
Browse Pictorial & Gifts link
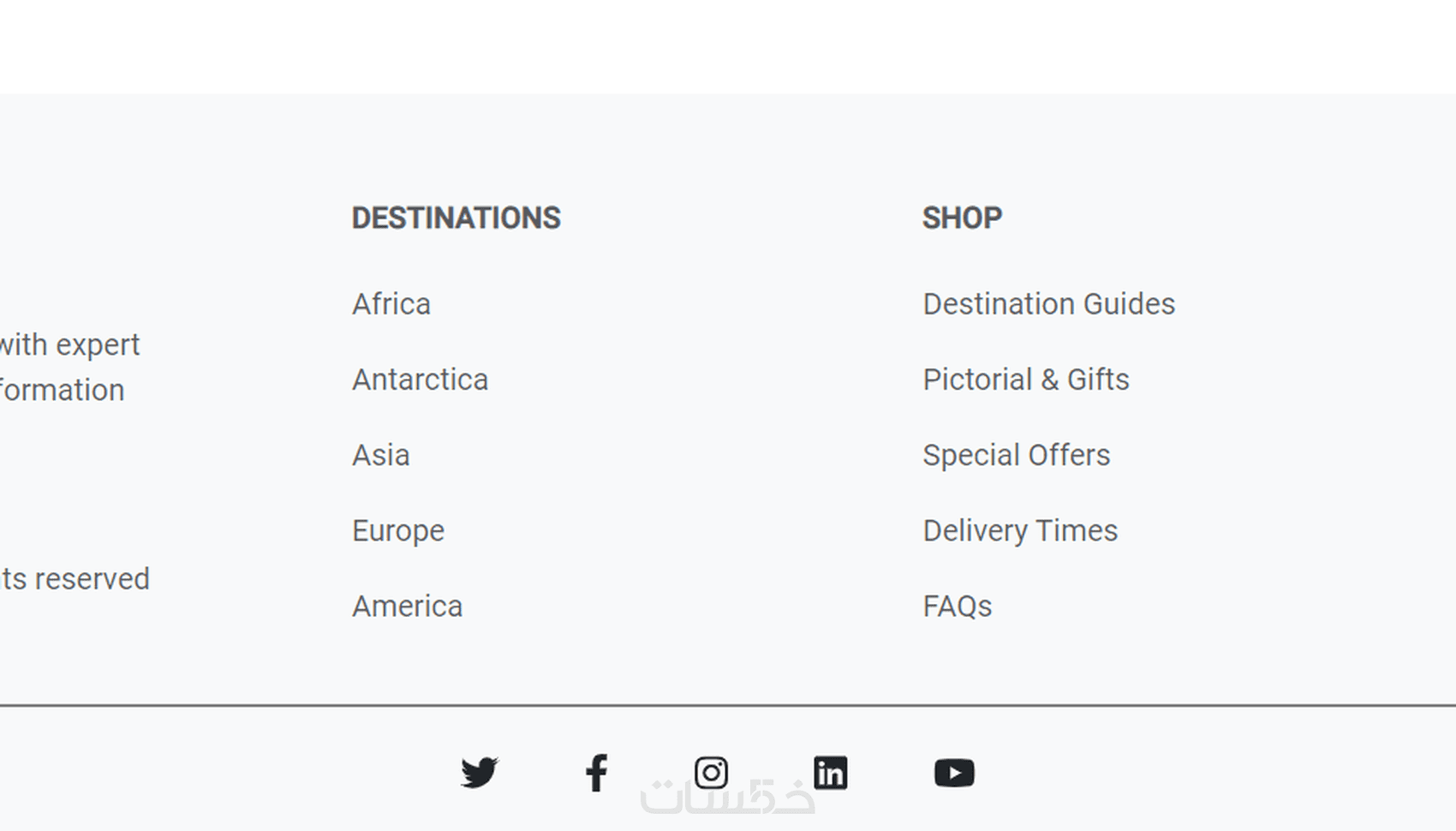tap(1026, 380)
